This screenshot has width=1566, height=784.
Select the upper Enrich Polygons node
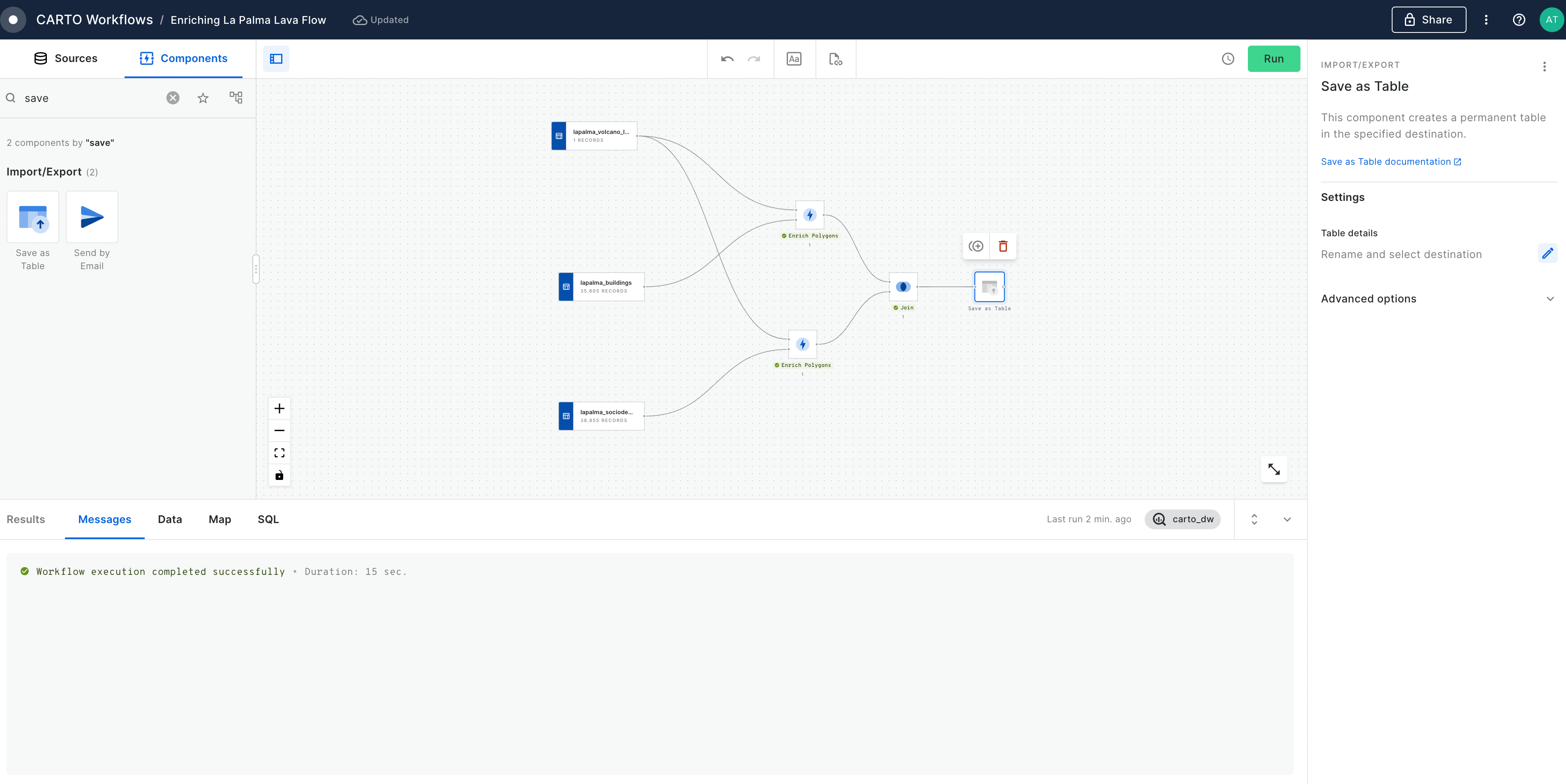point(810,214)
